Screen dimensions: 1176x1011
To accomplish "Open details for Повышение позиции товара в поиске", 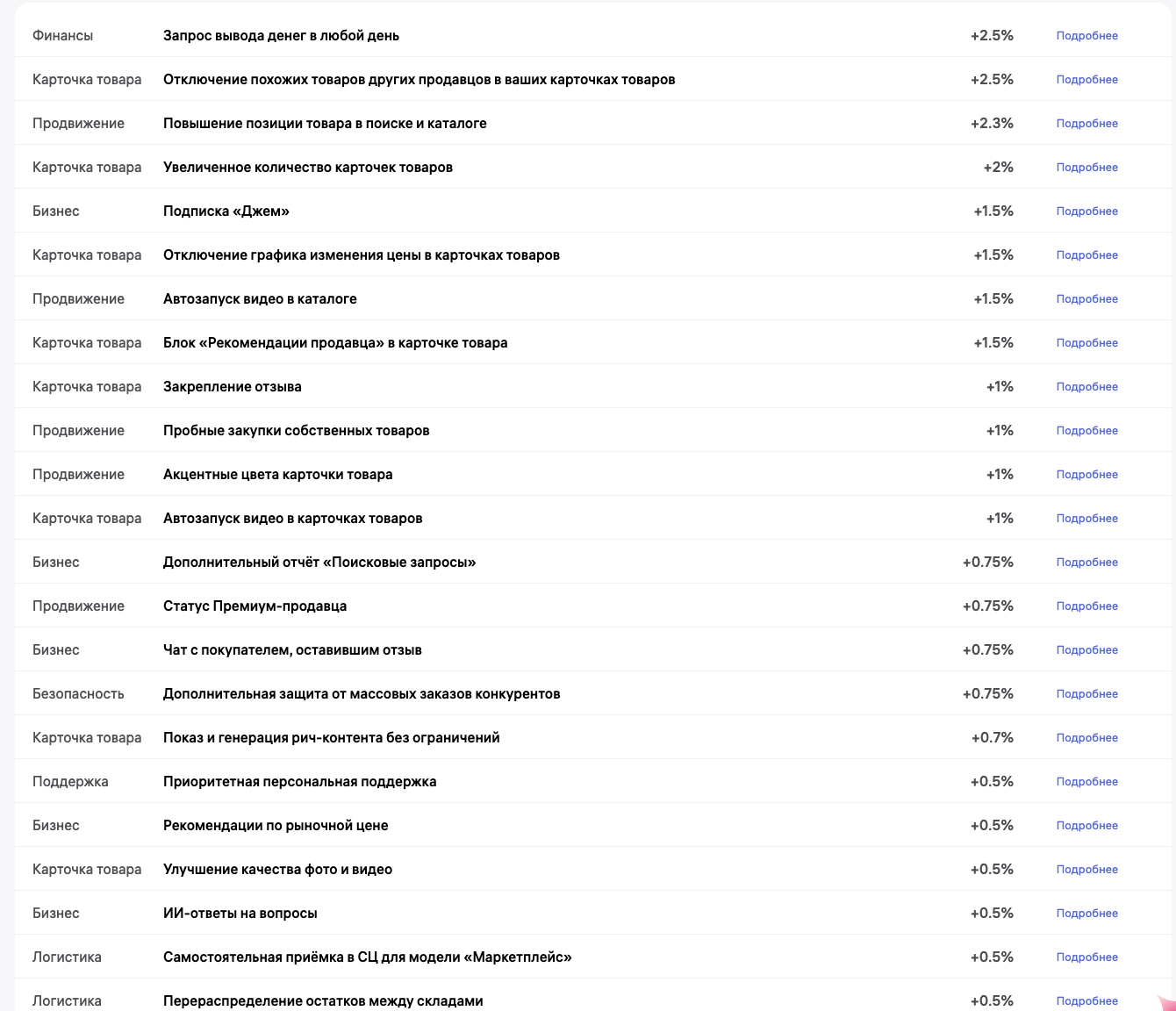I will pyautogui.click(x=1086, y=124).
